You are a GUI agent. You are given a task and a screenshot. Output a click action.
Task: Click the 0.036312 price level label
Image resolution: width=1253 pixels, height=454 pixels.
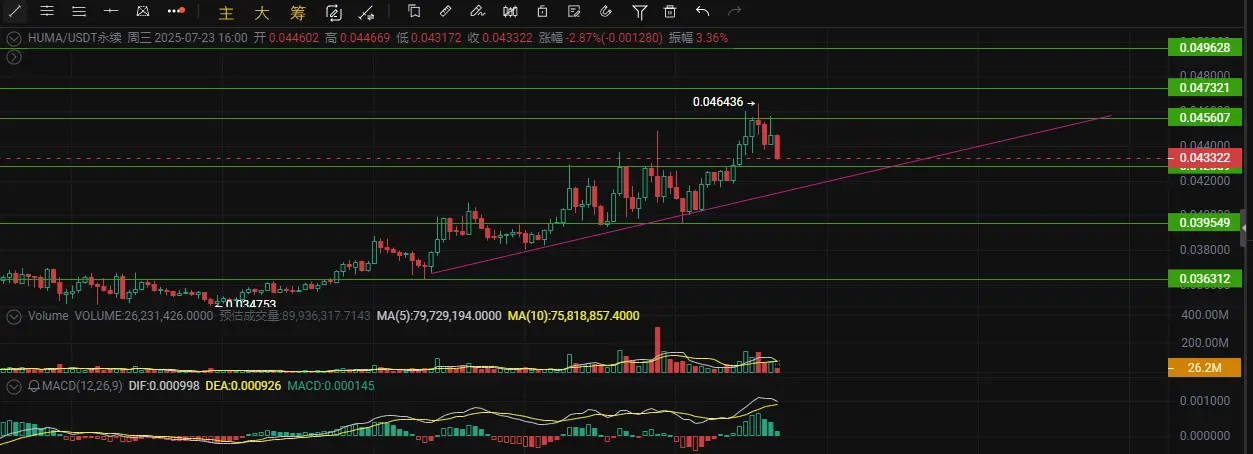pyautogui.click(x=1204, y=279)
